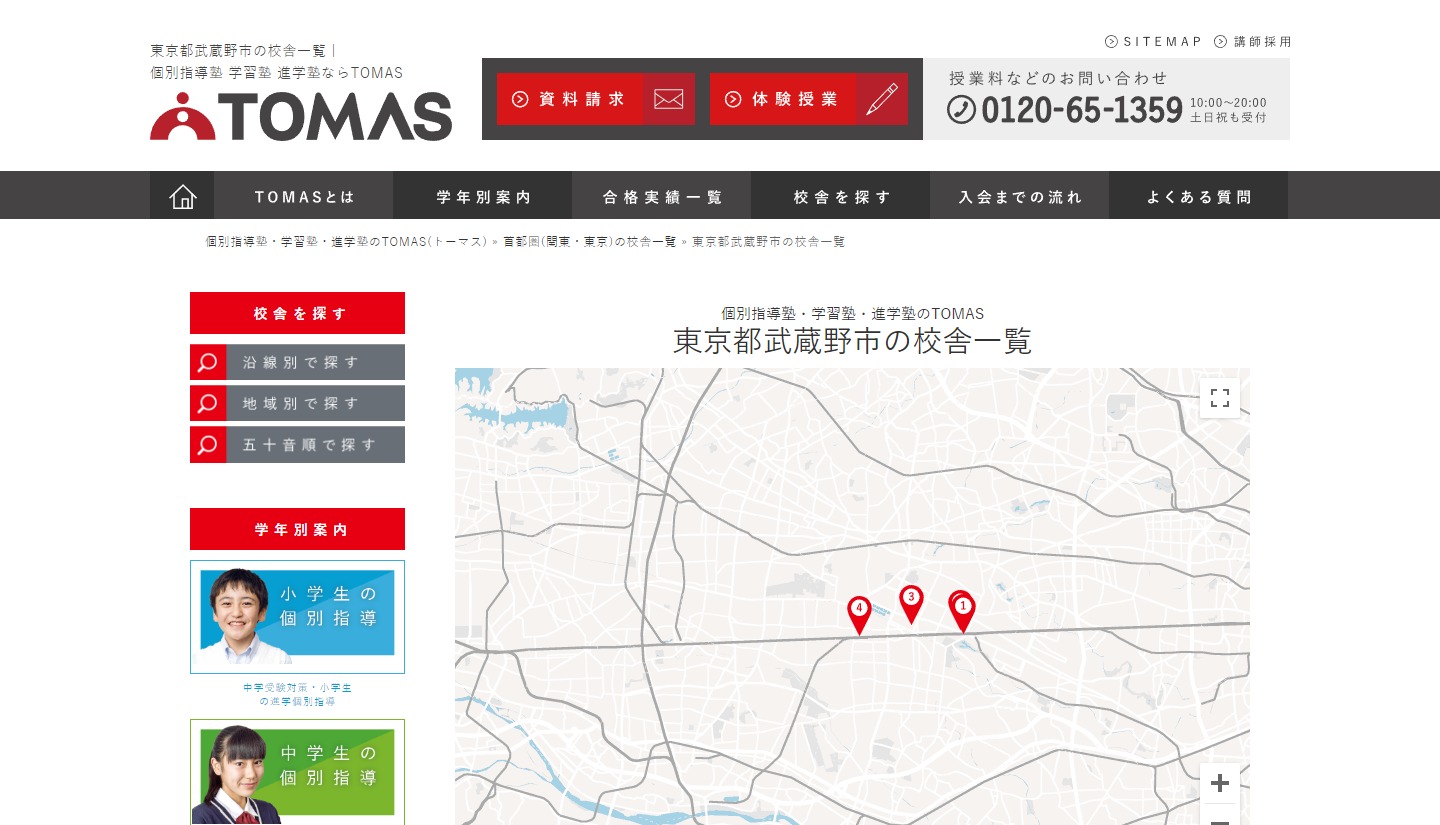This screenshot has height=825, width=1440.
Task: Click map pin number 1
Action: (963, 610)
